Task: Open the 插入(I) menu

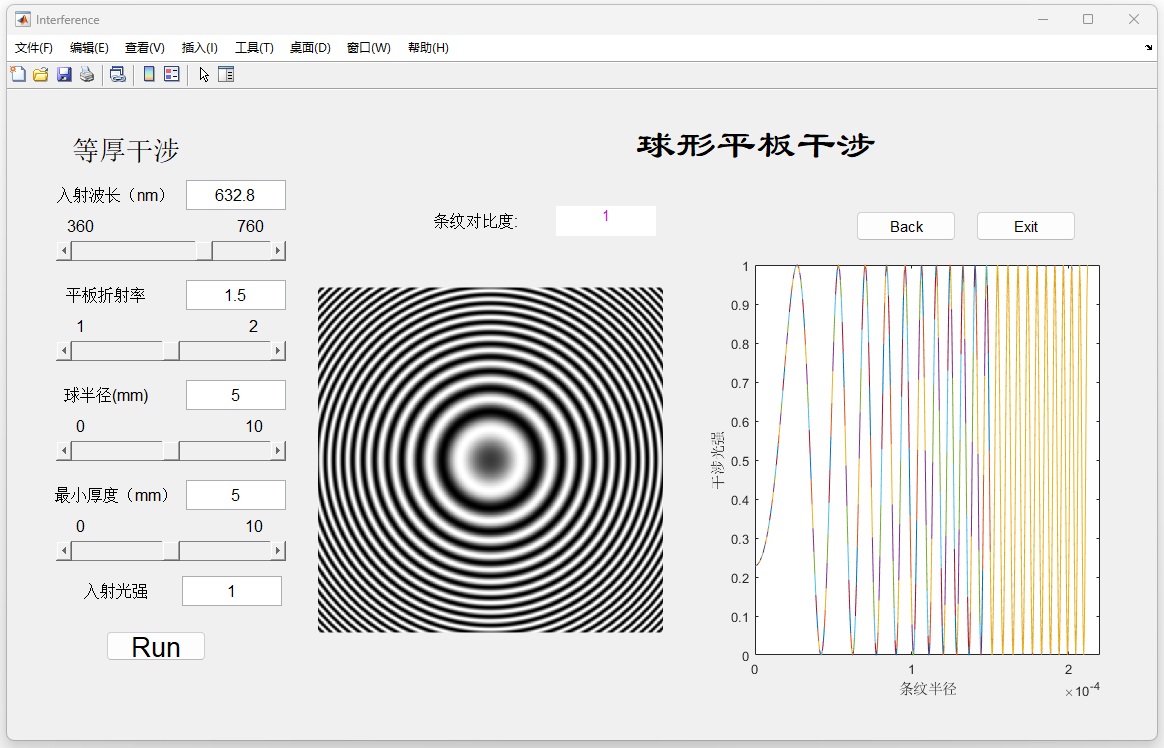Action: pos(199,48)
